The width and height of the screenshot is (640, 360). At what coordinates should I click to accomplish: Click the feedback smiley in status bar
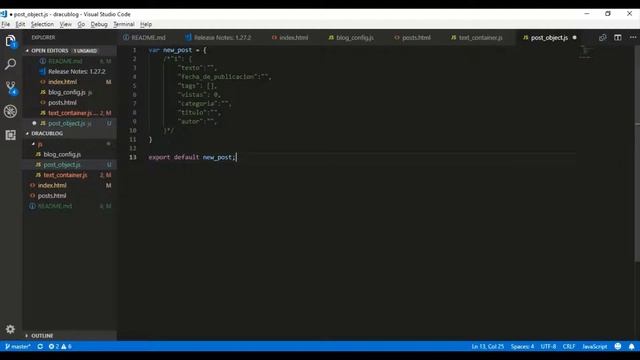tap(618, 347)
